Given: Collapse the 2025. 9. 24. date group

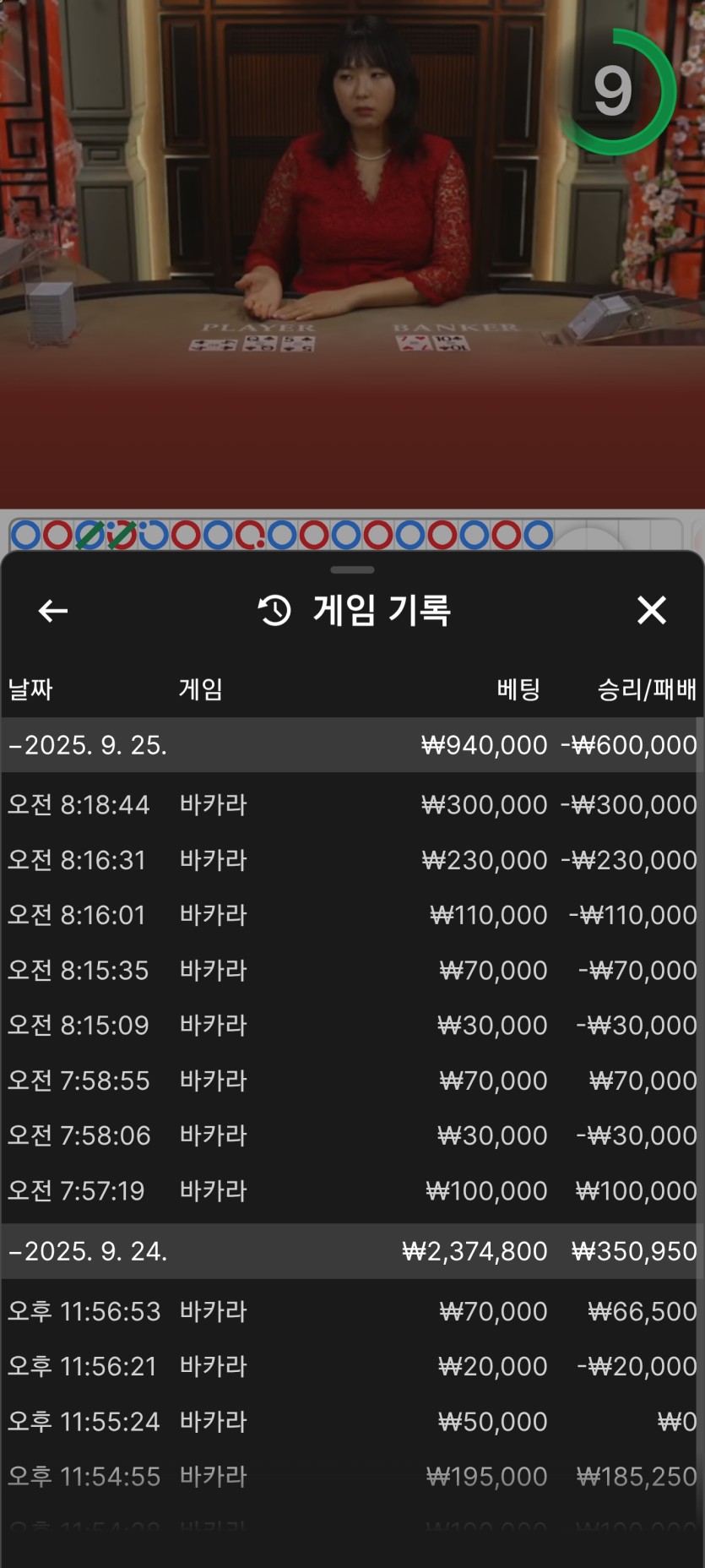Looking at the screenshot, I should coord(88,1251).
